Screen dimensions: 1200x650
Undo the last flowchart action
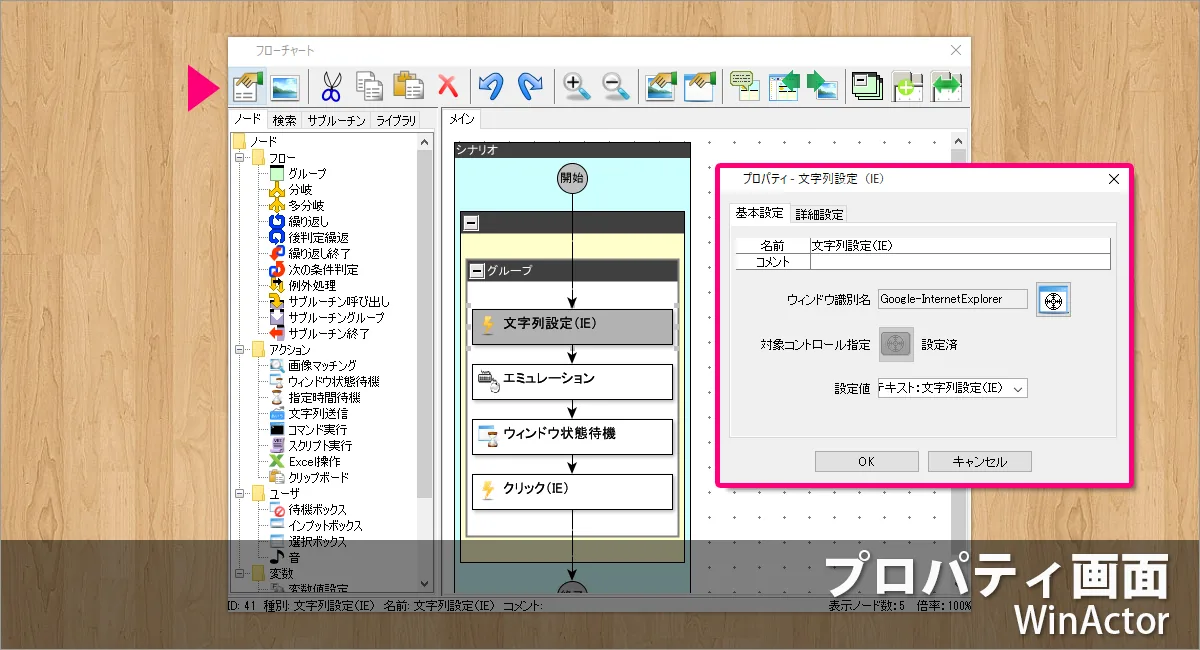(490, 86)
